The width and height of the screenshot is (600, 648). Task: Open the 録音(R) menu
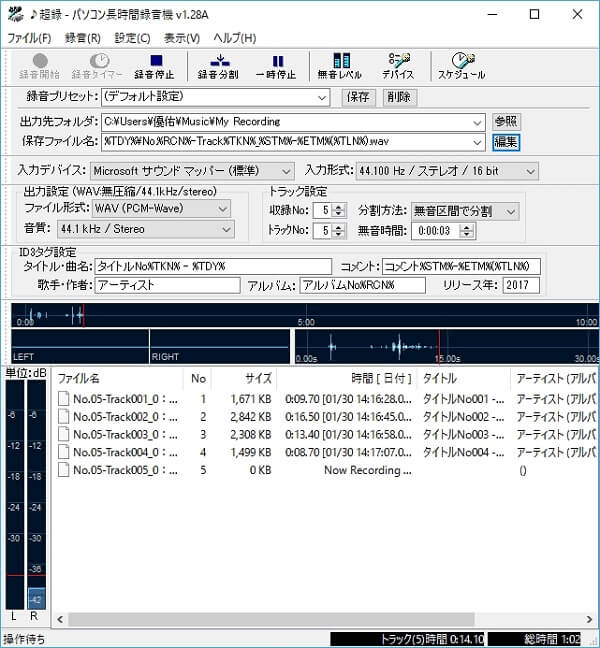click(83, 38)
